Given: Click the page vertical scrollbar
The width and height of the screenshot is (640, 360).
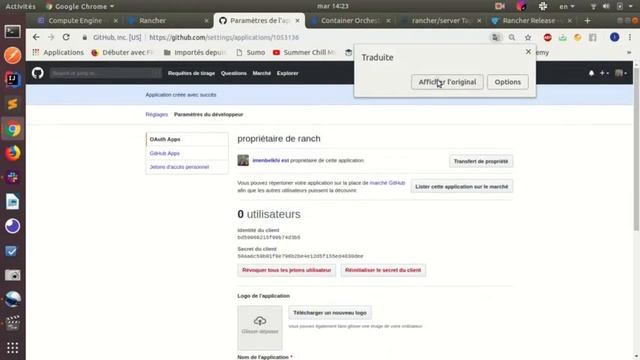Looking at the screenshot, I should tap(636, 149).
